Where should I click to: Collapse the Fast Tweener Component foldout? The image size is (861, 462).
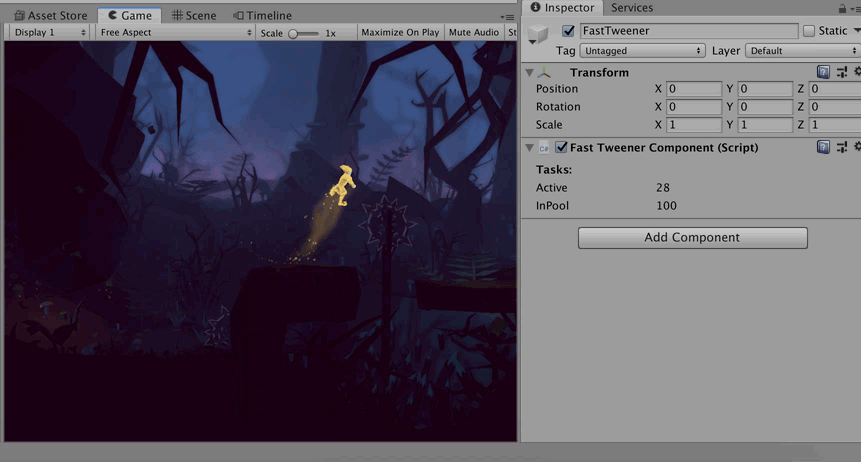point(529,147)
